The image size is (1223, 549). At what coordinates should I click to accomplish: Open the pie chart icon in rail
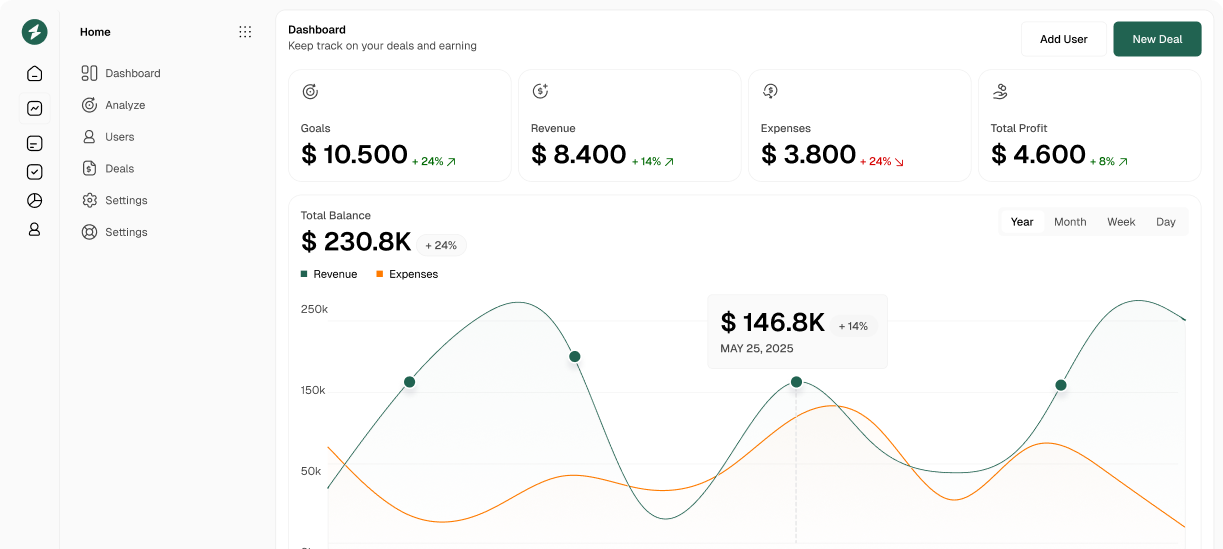[34, 200]
